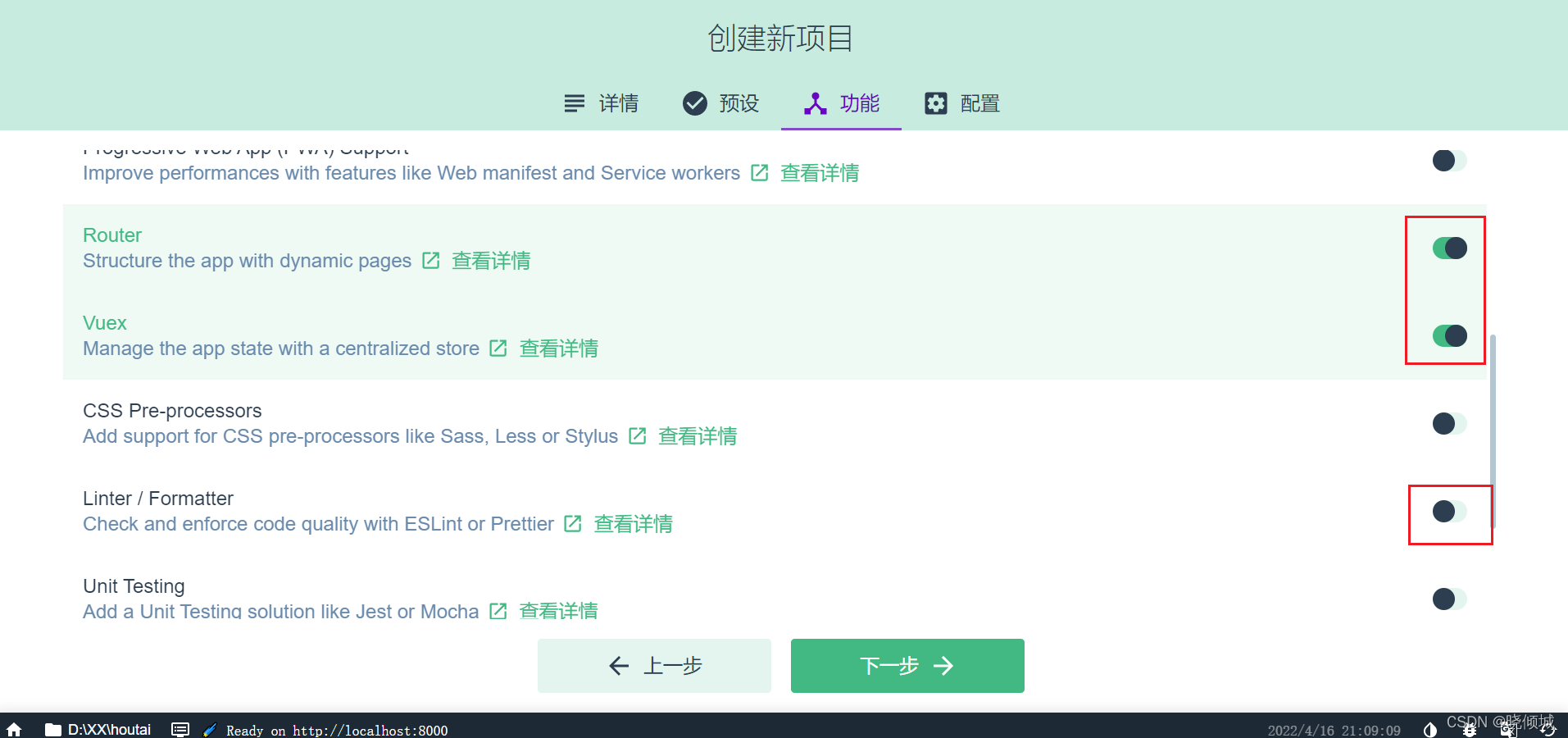Select the CSS Pre-processors title
This screenshot has height=738, width=1568.
point(172,411)
